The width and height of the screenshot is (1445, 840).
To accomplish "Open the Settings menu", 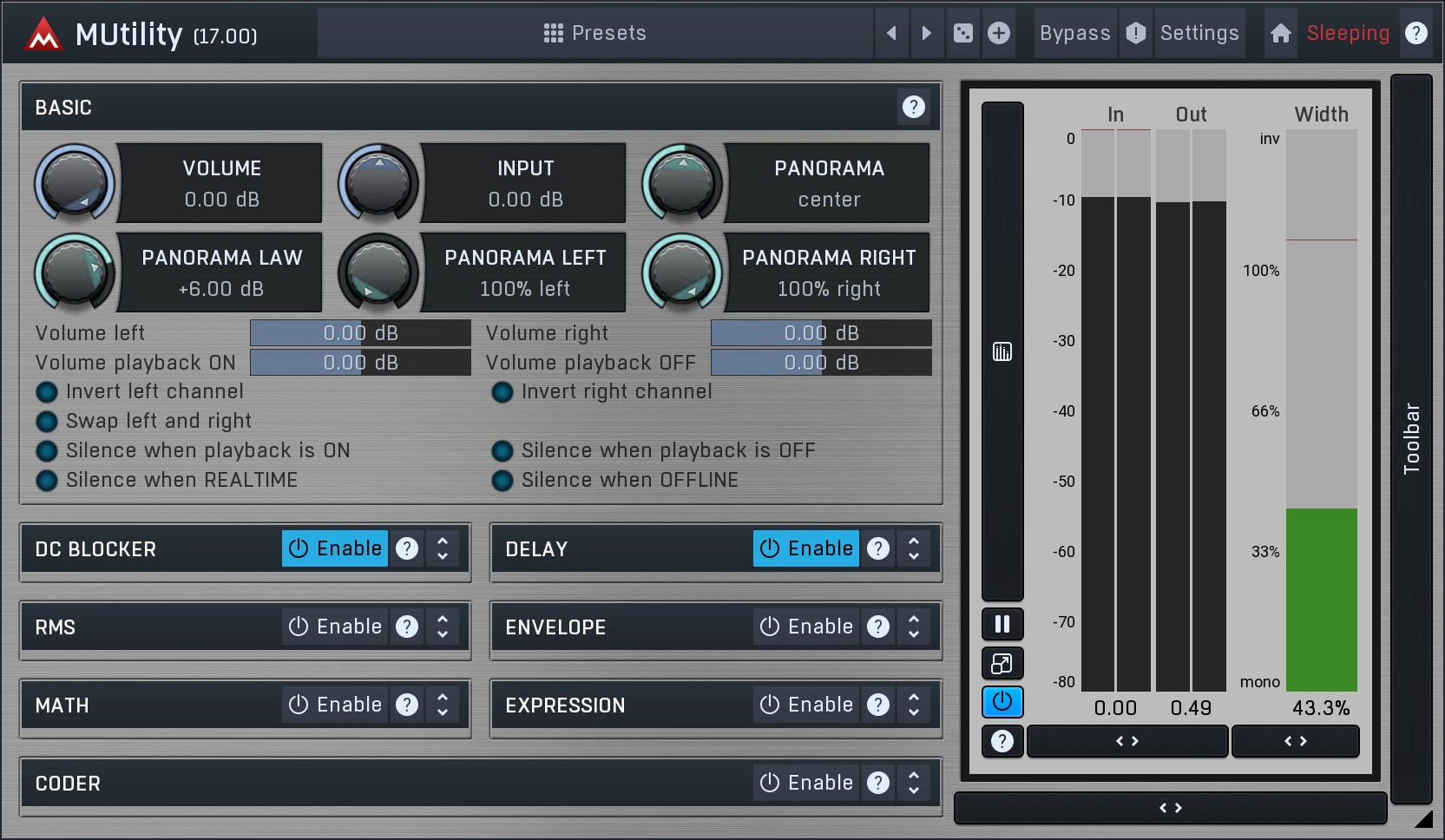I will (1199, 33).
